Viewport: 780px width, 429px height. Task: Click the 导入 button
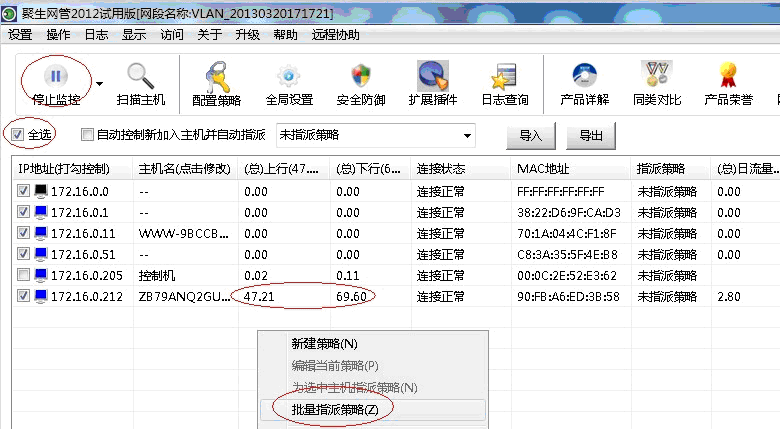[x=530, y=136]
